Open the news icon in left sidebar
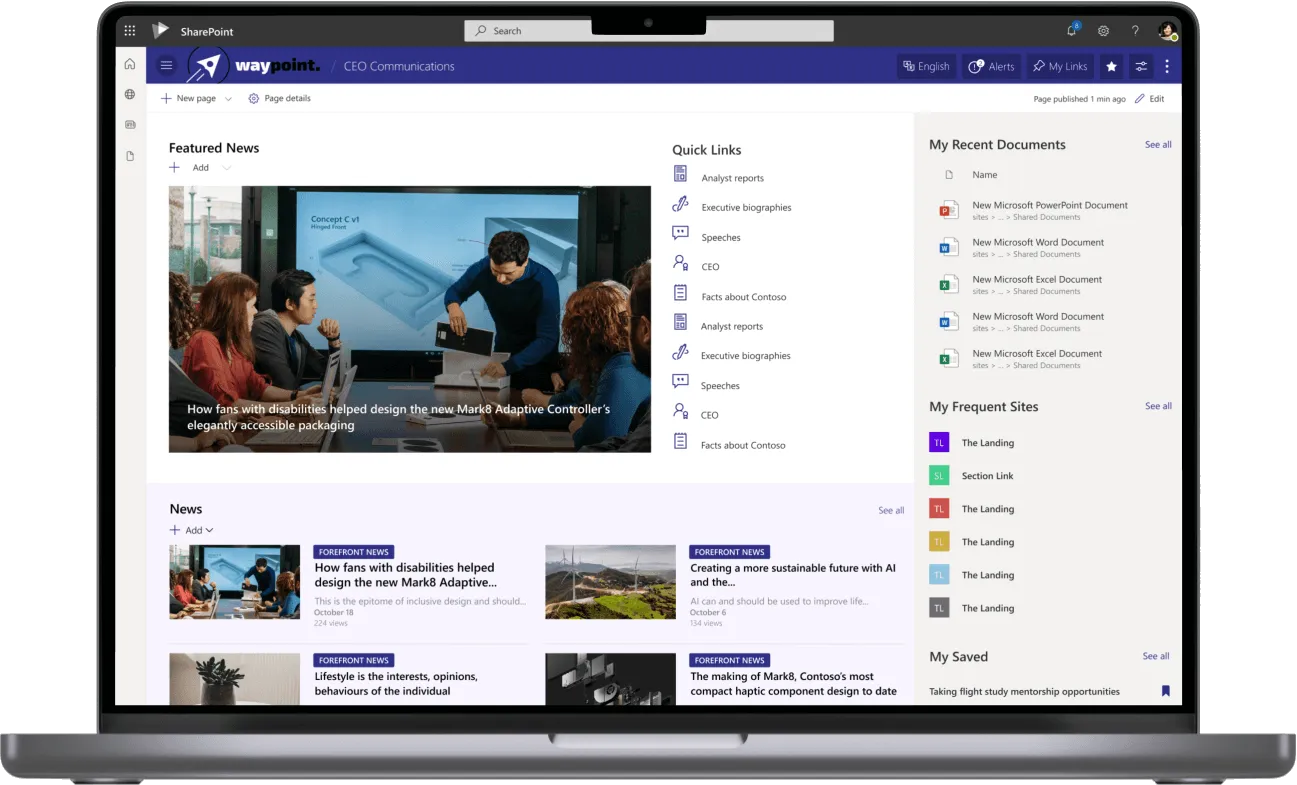Viewport: 1297px width, 785px height. click(x=129, y=124)
